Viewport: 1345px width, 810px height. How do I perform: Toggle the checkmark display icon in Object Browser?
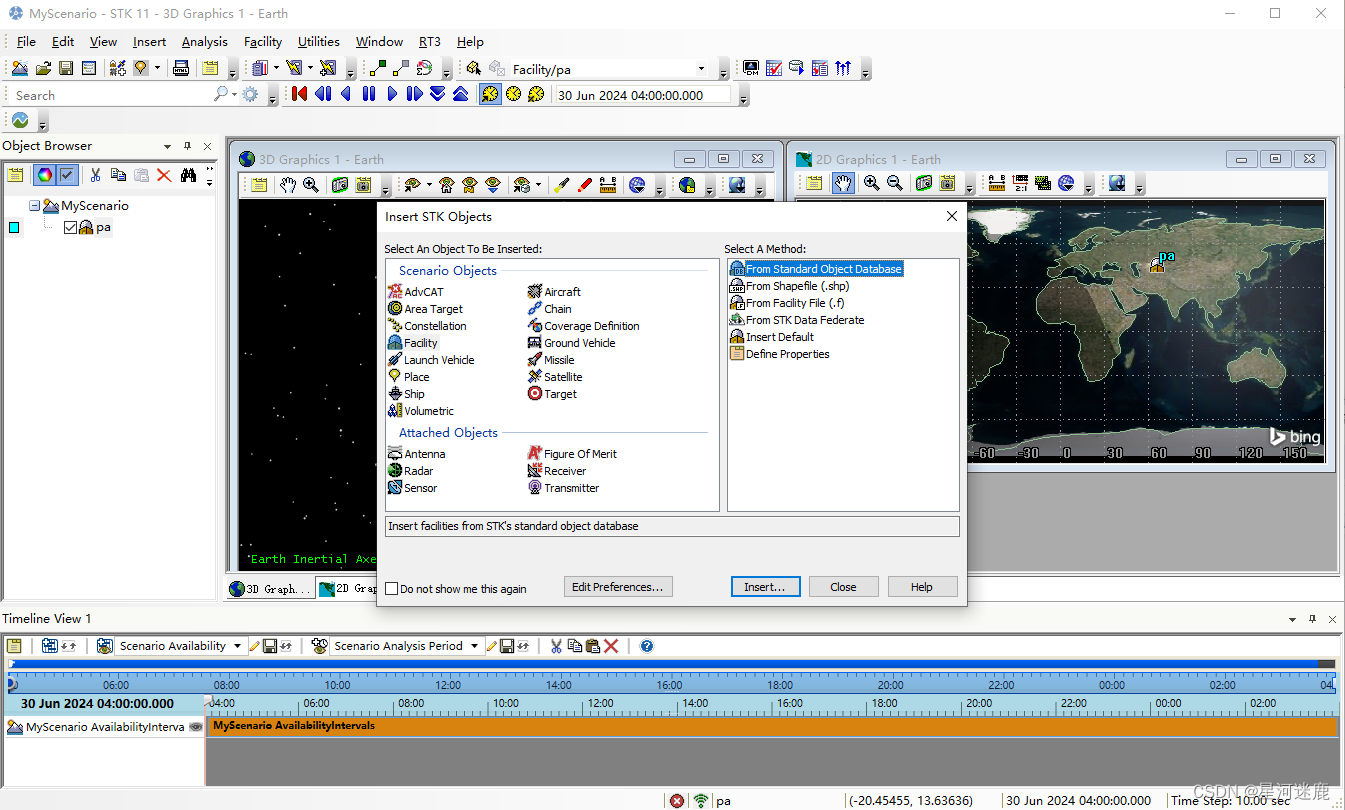click(67, 175)
